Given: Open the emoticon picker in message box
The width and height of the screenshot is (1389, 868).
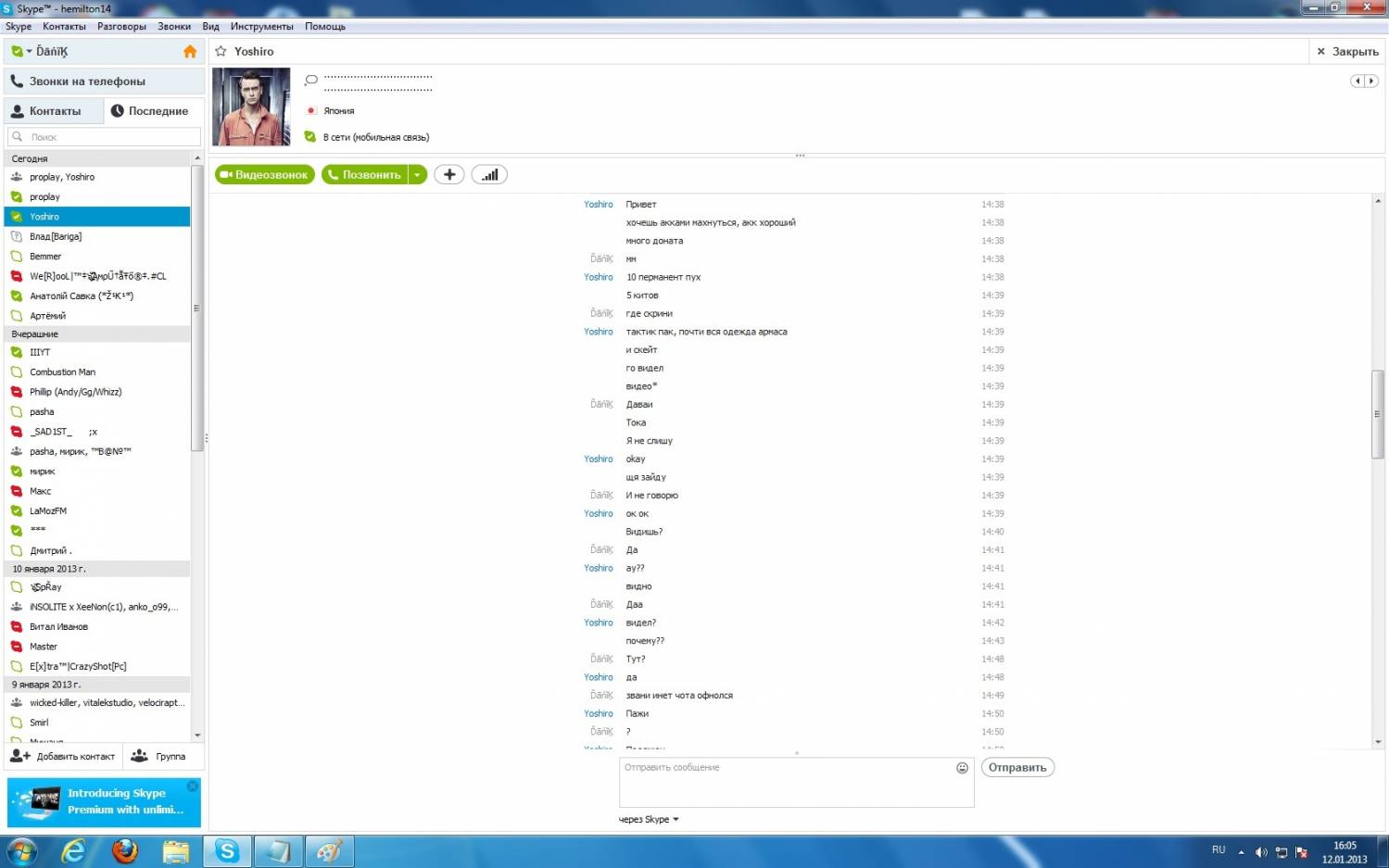Looking at the screenshot, I should tap(962, 768).
